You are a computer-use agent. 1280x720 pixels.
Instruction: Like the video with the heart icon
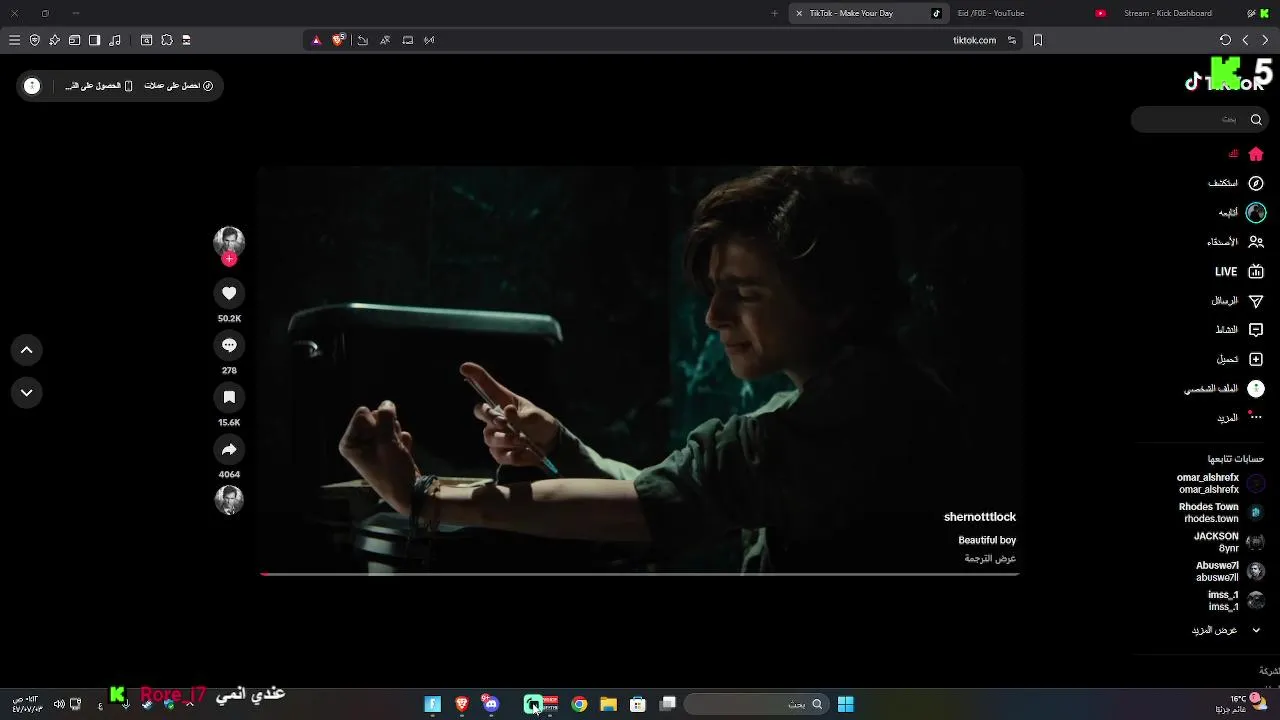[x=229, y=293]
